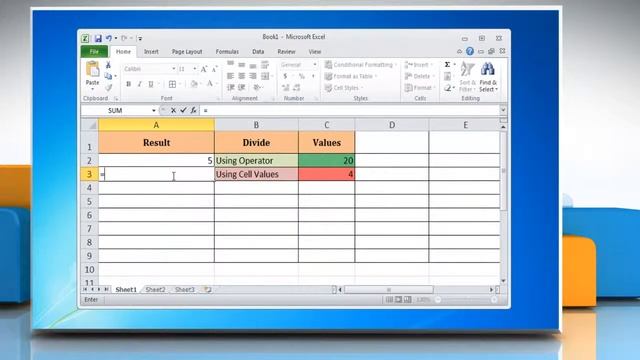Switch to the Insert ribbon tab
The width and height of the screenshot is (640, 360).
[x=151, y=52]
